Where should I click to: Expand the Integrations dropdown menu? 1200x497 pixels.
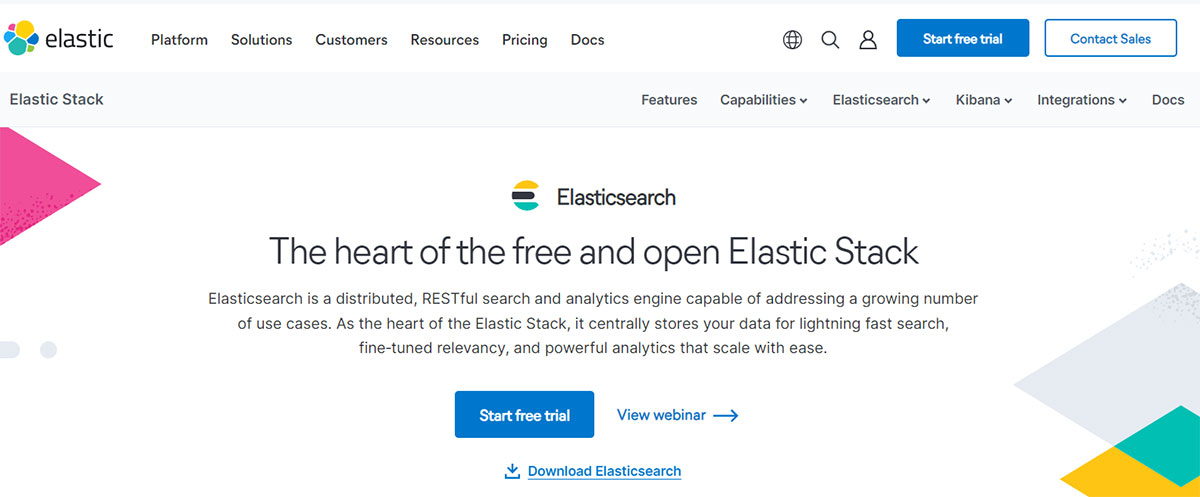(1082, 100)
